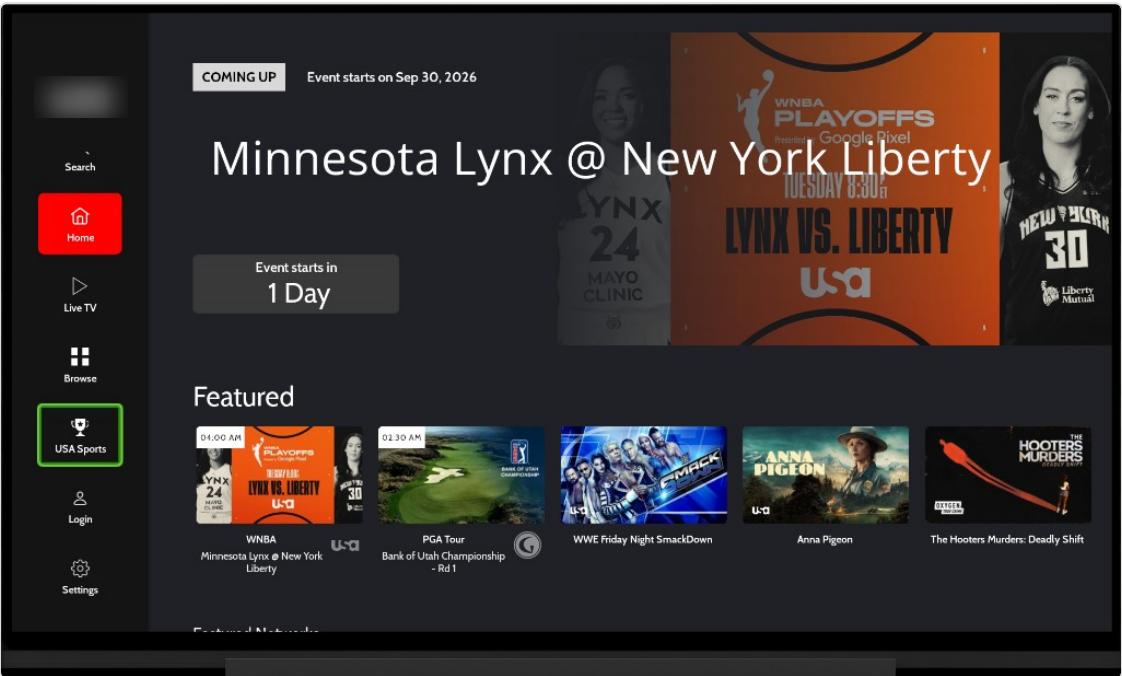Open Search in the sidebar

pyautogui.click(x=80, y=162)
